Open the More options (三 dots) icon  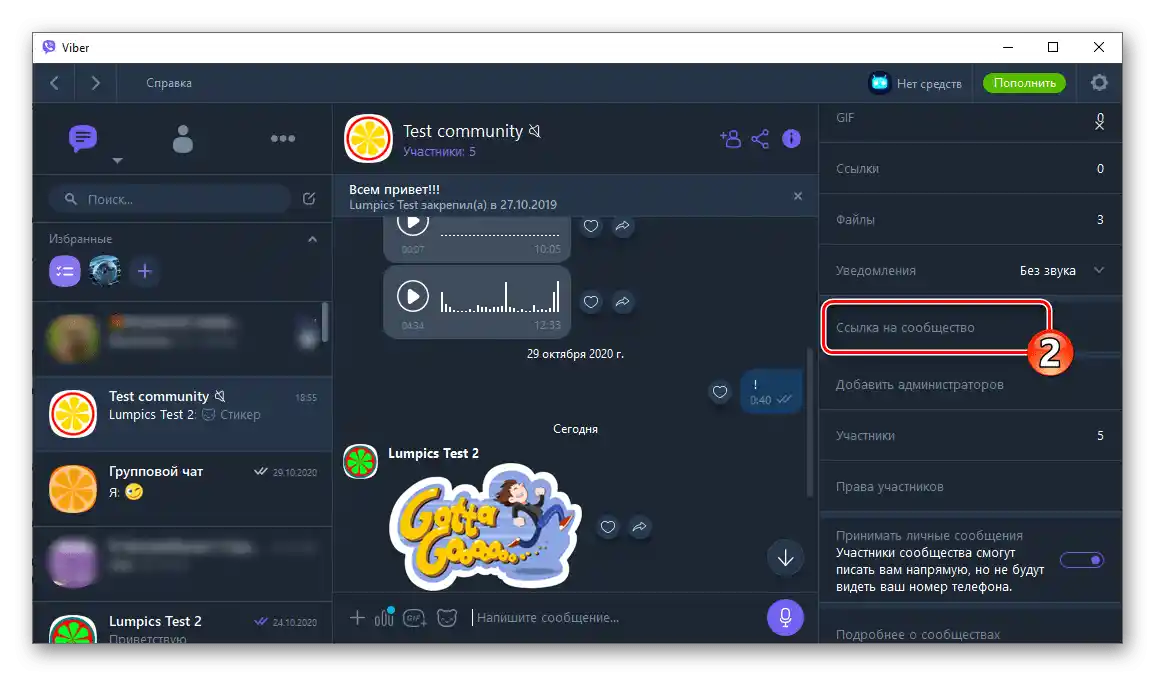click(x=283, y=138)
